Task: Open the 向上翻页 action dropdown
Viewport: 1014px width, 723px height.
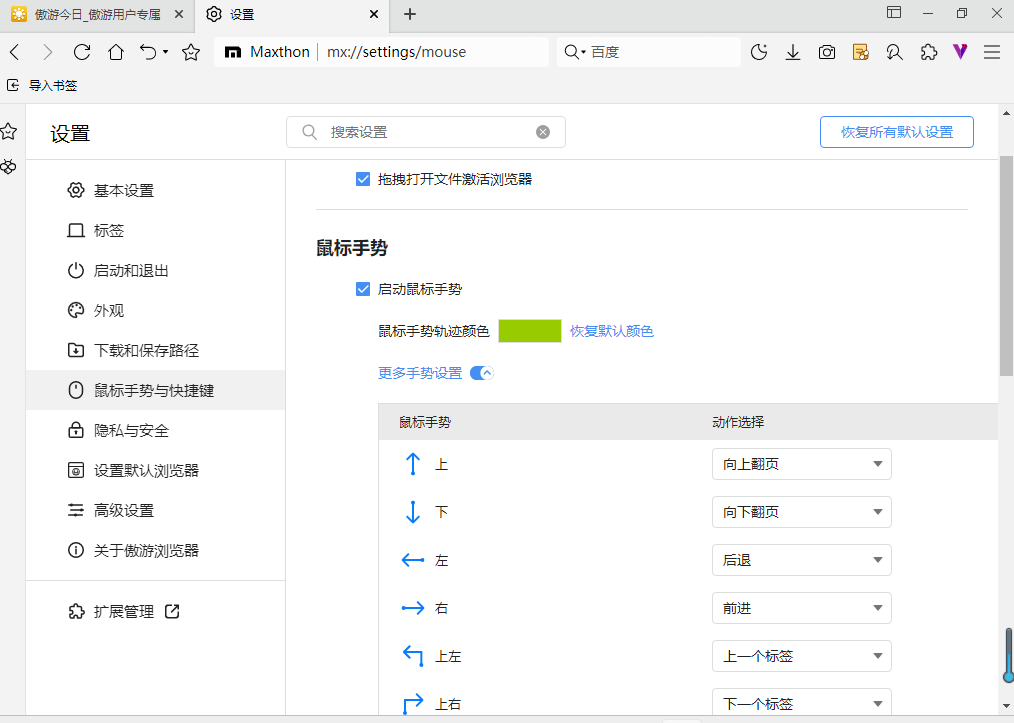Action: point(801,464)
